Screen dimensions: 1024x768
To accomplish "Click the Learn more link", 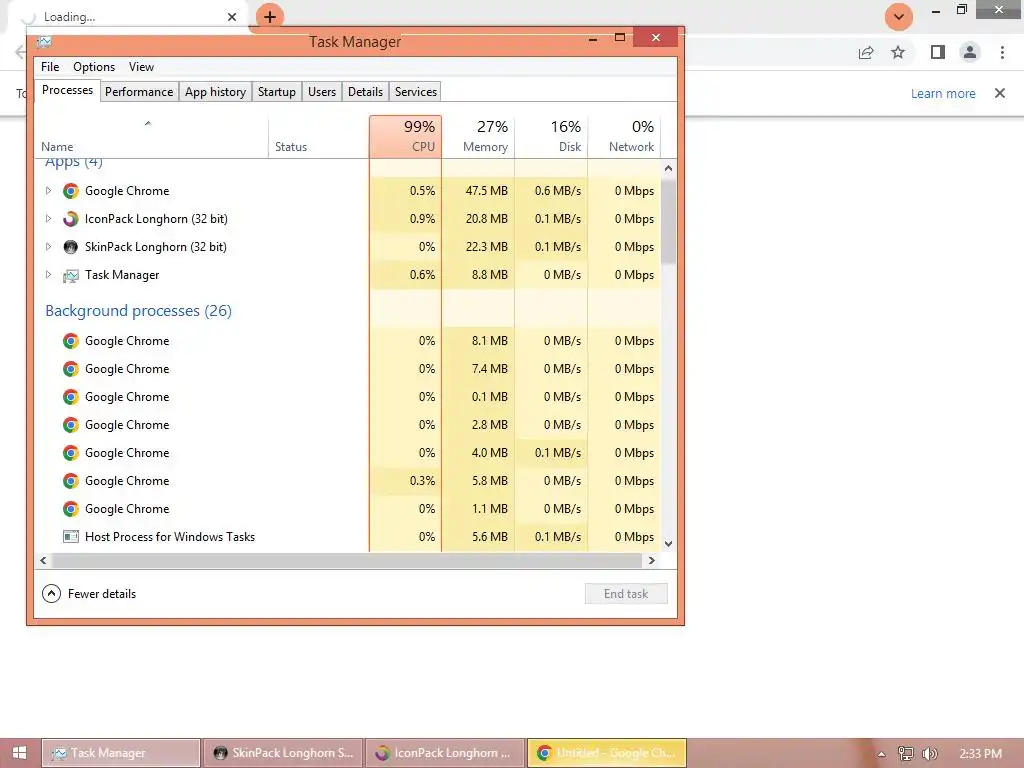I will [x=943, y=93].
